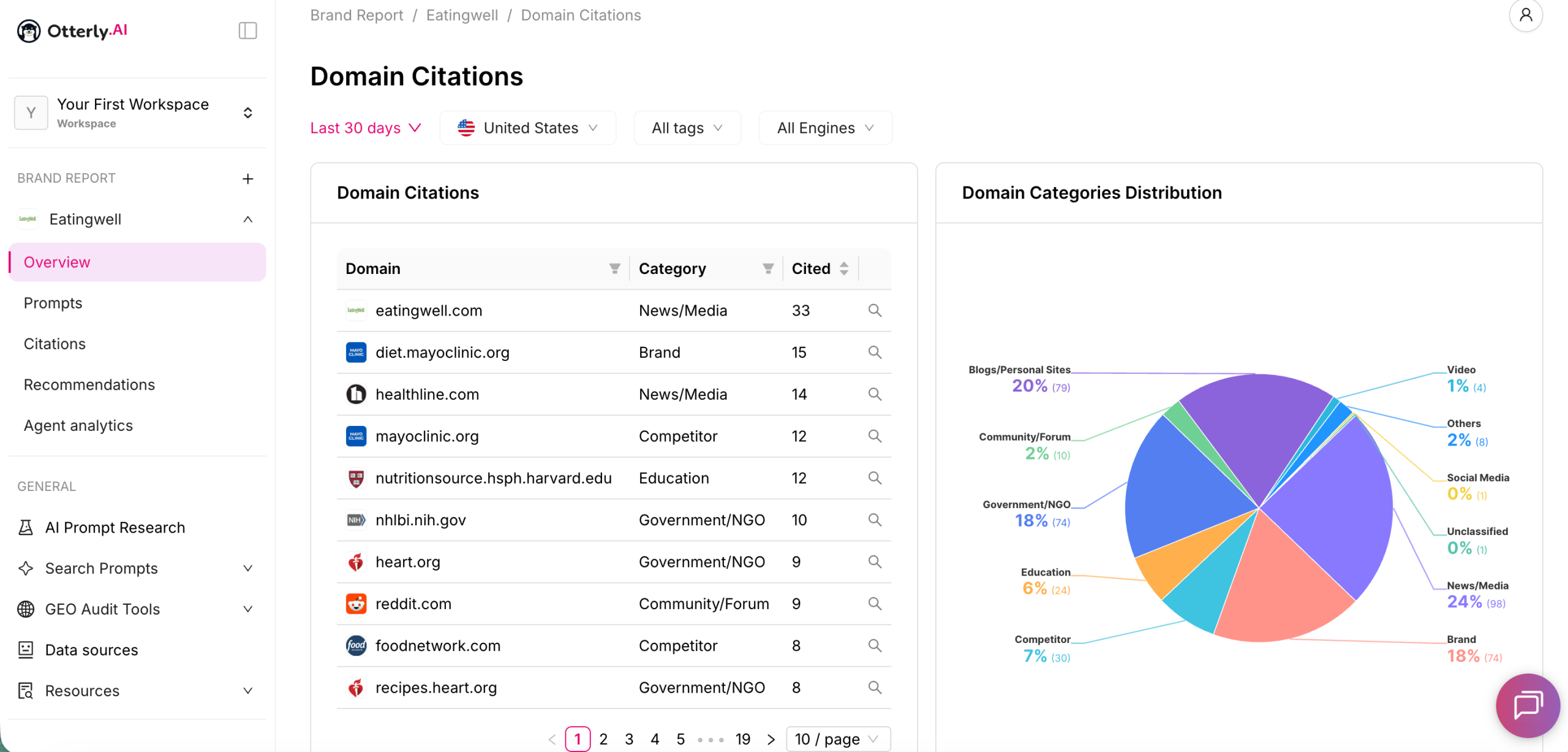Click the magnifier for nhlbi.nih.gov row

[x=875, y=520]
